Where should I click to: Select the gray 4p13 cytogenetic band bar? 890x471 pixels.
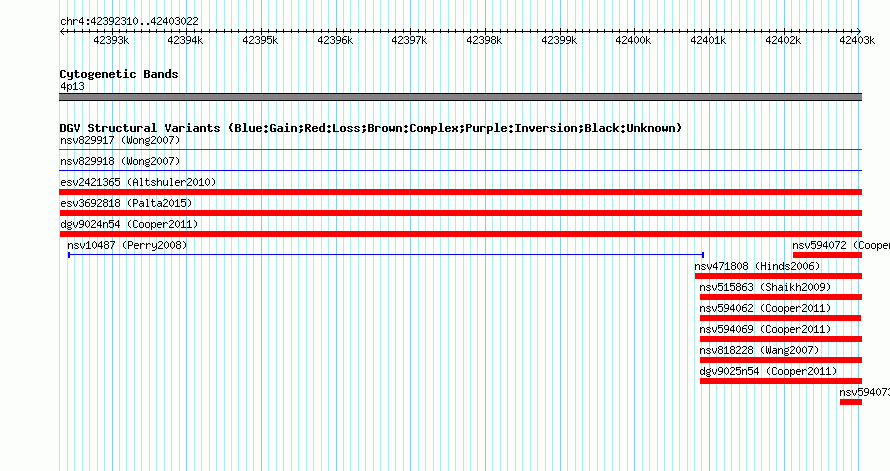(460, 97)
